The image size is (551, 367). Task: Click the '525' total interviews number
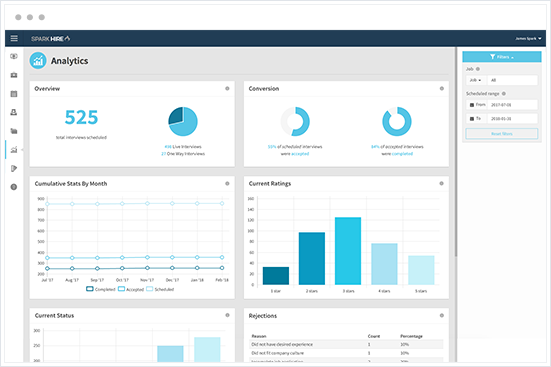click(x=81, y=117)
